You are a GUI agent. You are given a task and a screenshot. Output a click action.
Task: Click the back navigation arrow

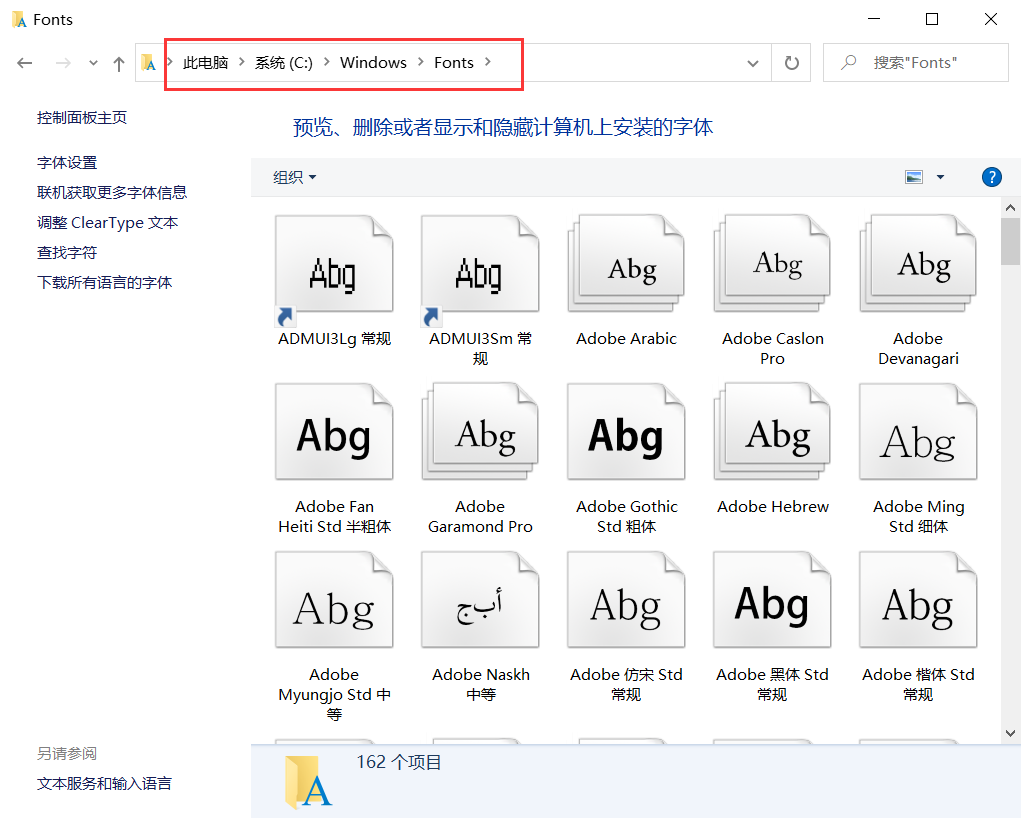[x=25, y=62]
